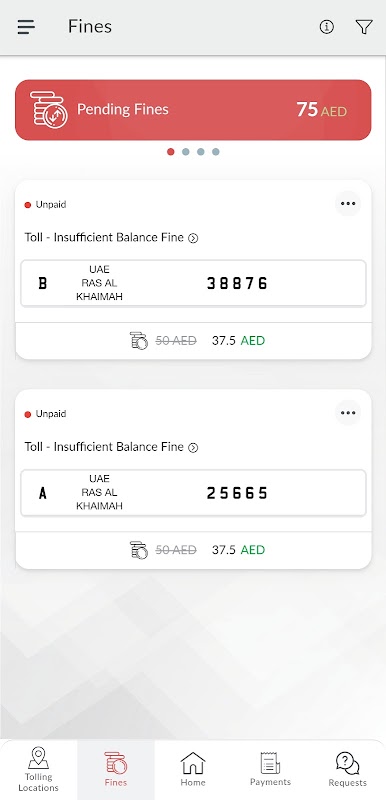The width and height of the screenshot is (386, 800).
Task: Tap coin icon beside second fine's 50 AED
Action: pyautogui.click(x=139, y=549)
